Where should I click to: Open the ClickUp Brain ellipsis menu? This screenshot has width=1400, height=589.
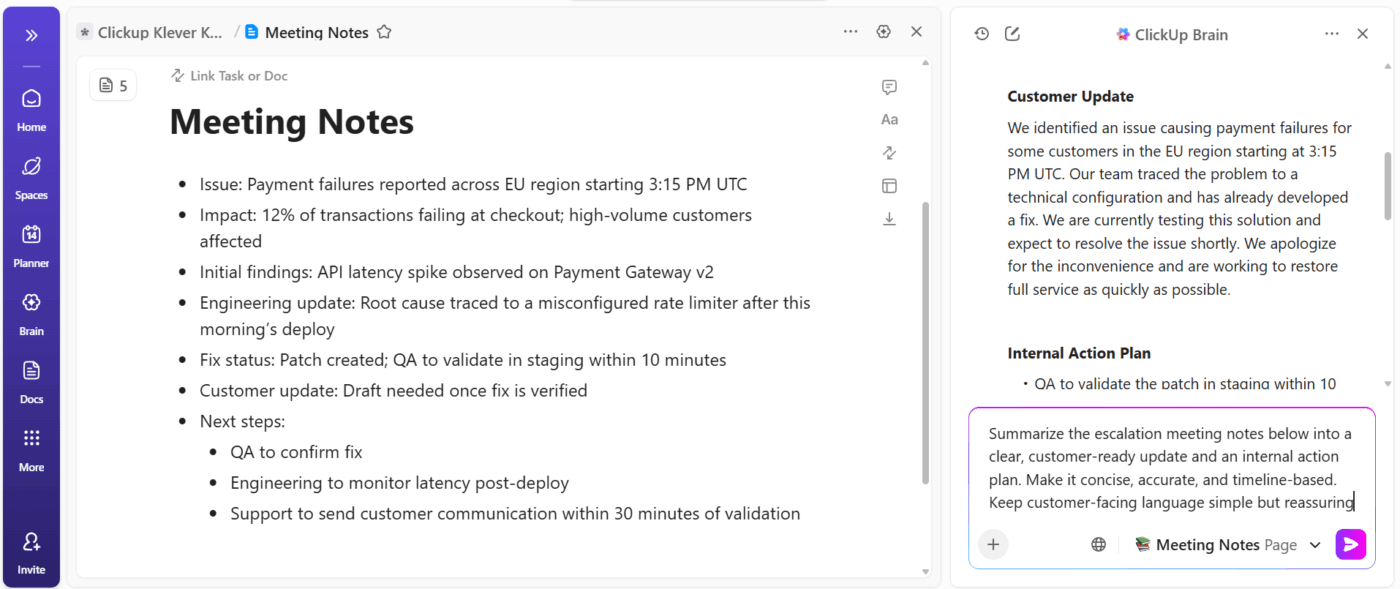[x=1331, y=33]
